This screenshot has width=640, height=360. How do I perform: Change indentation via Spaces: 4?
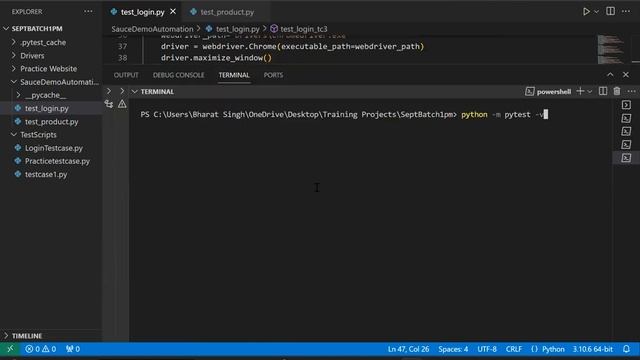pos(453,349)
